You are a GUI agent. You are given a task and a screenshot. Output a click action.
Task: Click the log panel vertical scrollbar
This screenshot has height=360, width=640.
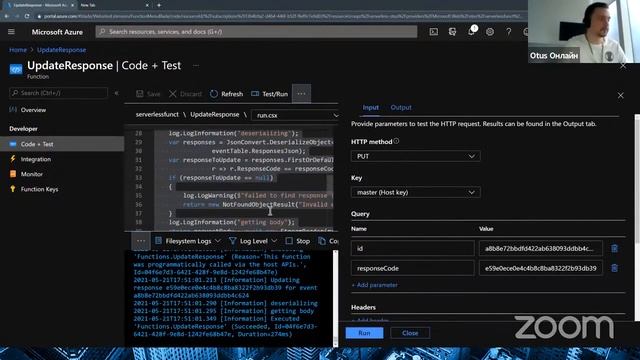pos(336,298)
